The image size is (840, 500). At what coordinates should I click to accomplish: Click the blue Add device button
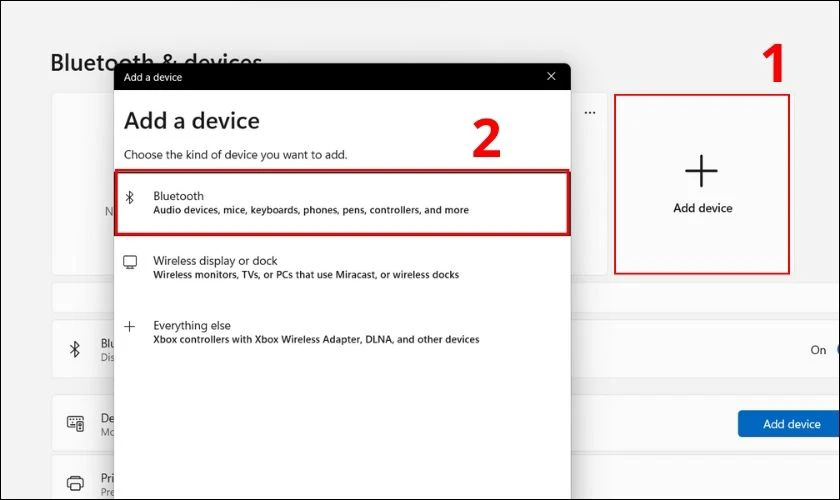click(x=789, y=424)
